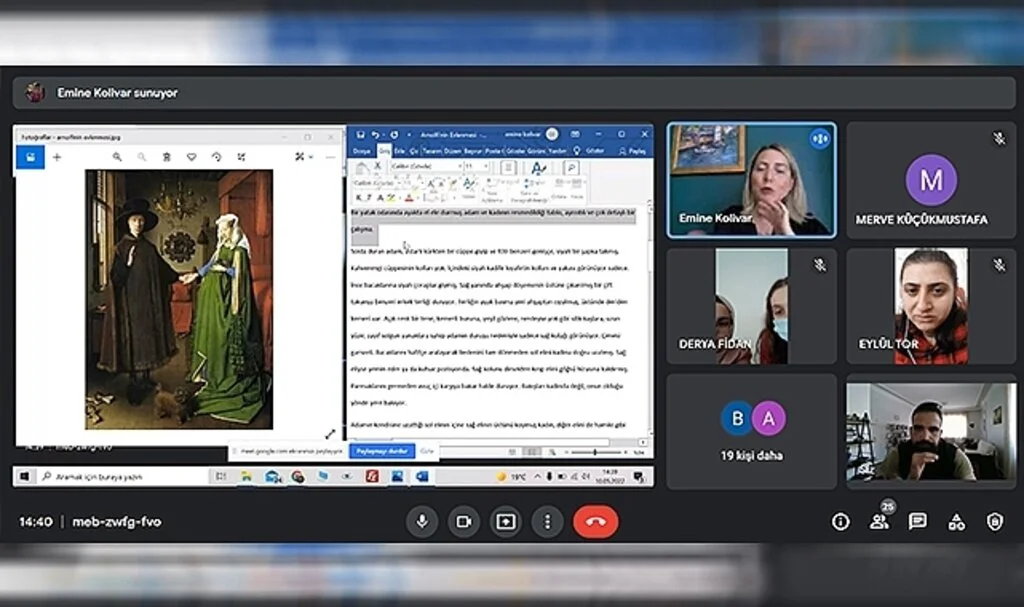Image resolution: width=1024 pixels, height=607 pixels.
Task: Open the font name combo box in Word
Action: [426, 167]
